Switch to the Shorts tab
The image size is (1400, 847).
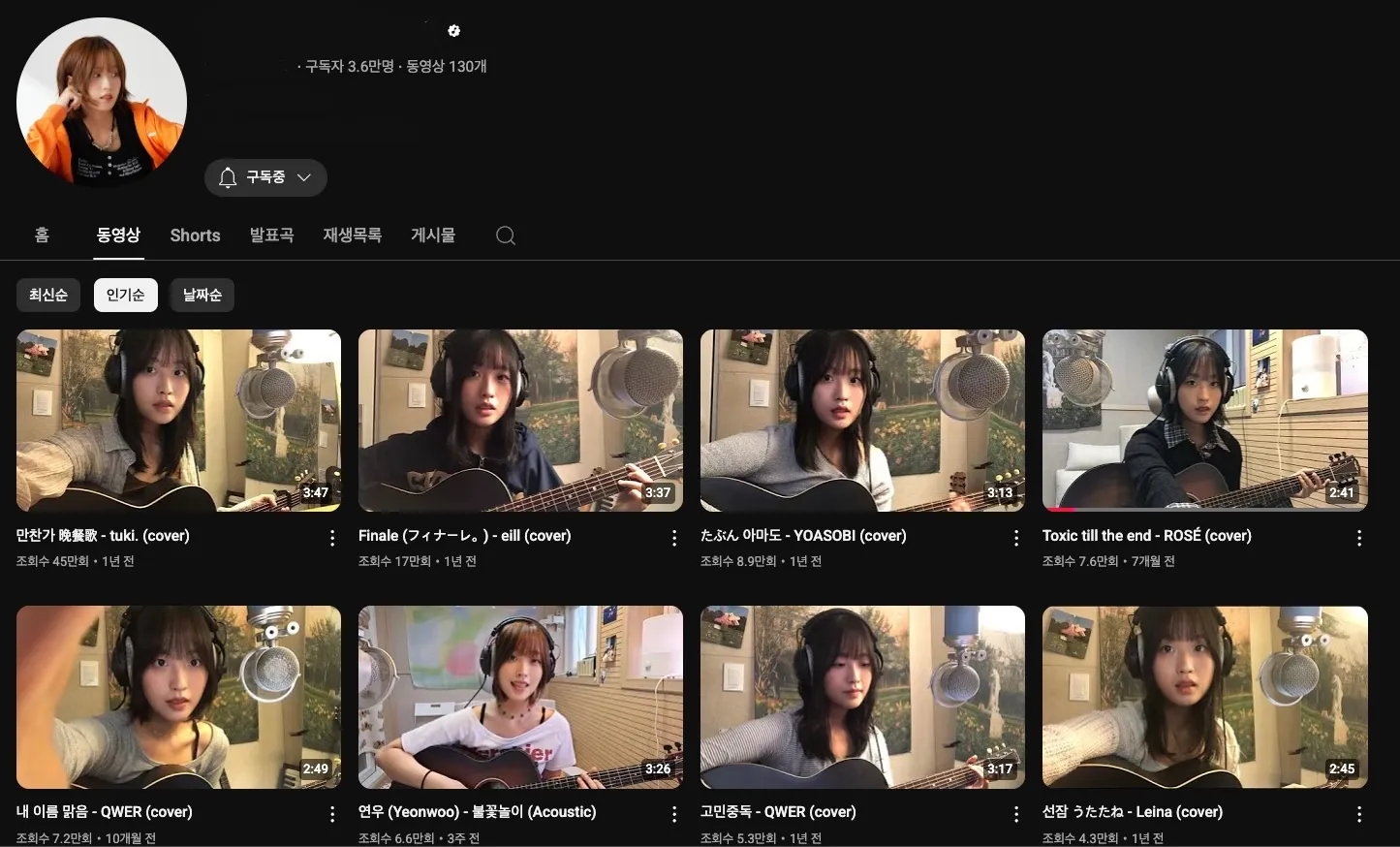(x=195, y=235)
